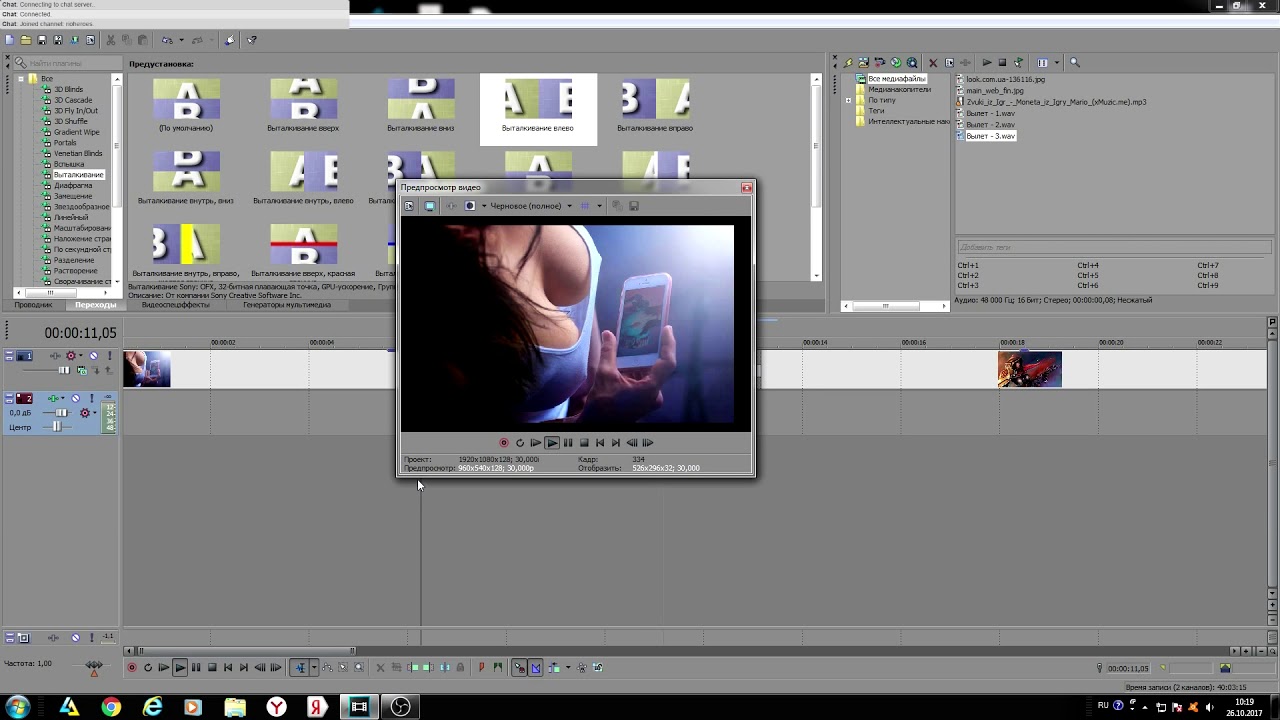This screenshot has height=720, width=1280.
Task: Go to start in bottom transport bar
Action: tap(228, 668)
